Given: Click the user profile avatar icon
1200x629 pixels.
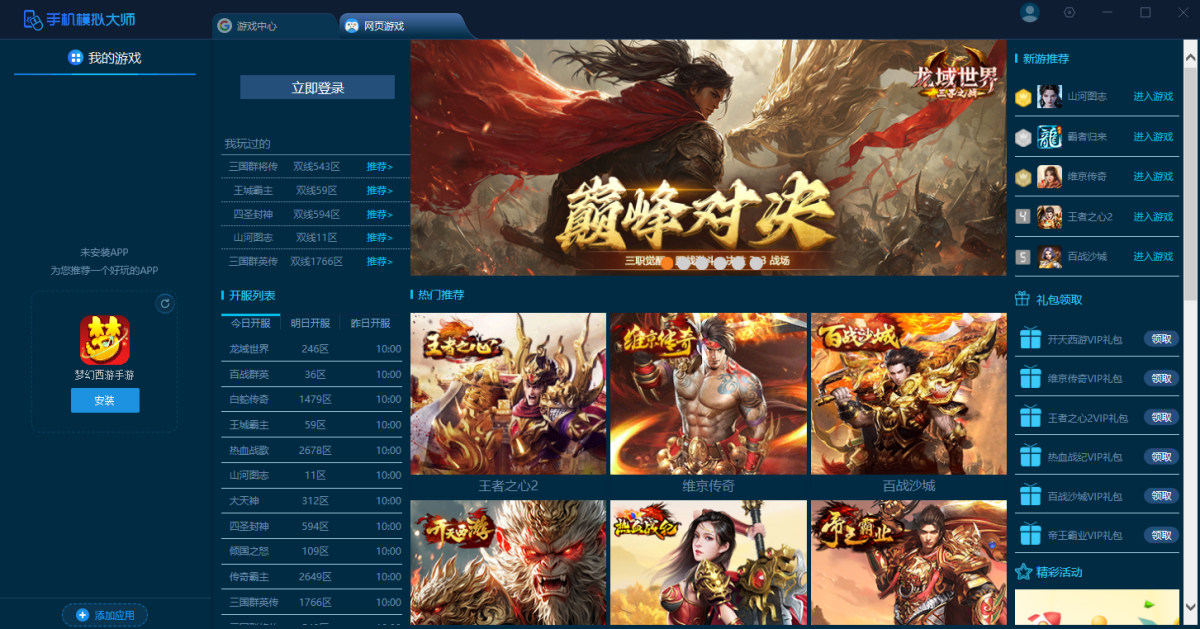Looking at the screenshot, I should (1029, 13).
